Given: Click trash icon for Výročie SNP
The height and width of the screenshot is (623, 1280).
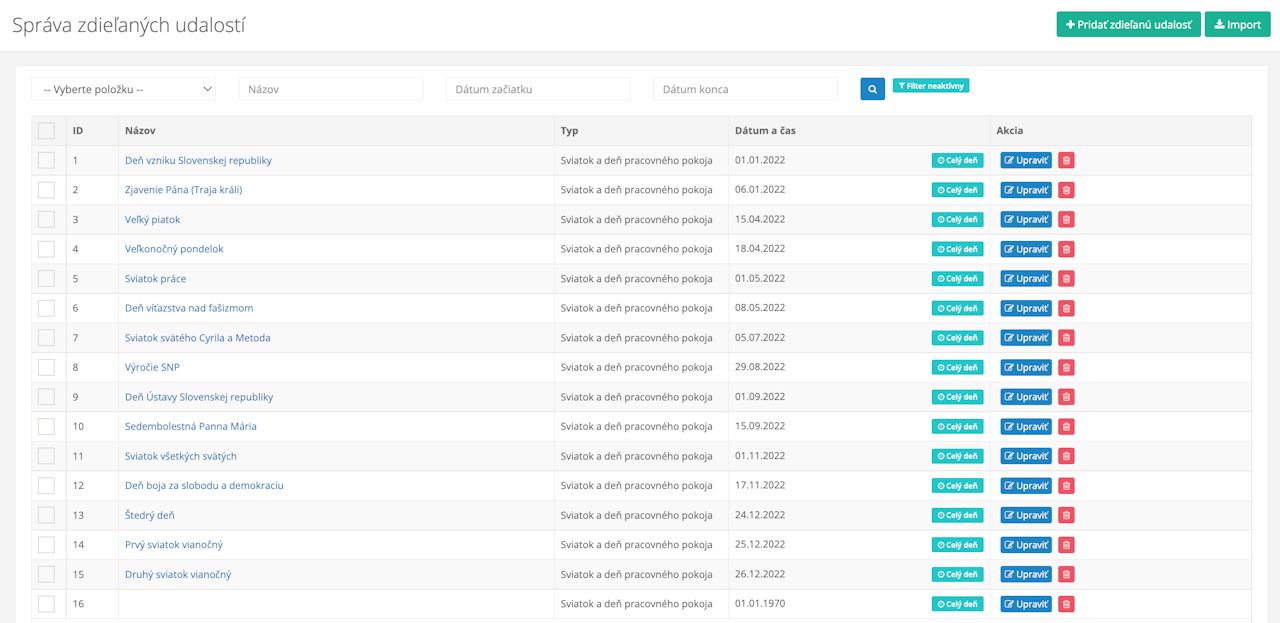Looking at the screenshot, I should point(1066,367).
